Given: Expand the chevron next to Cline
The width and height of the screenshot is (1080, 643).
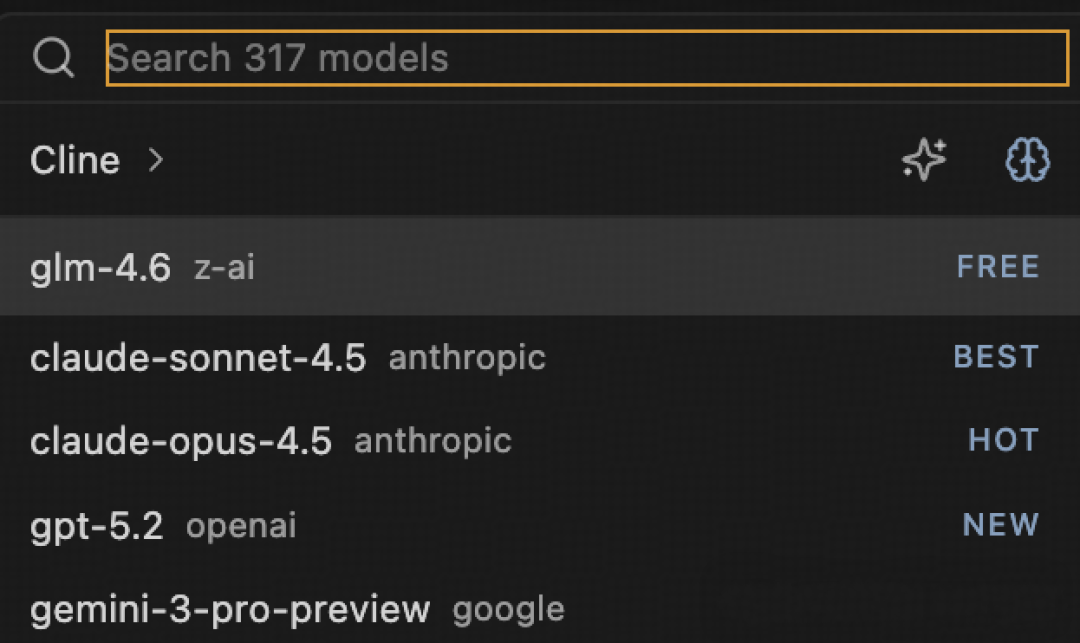Looking at the screenshot, I should tap(155, 160).
